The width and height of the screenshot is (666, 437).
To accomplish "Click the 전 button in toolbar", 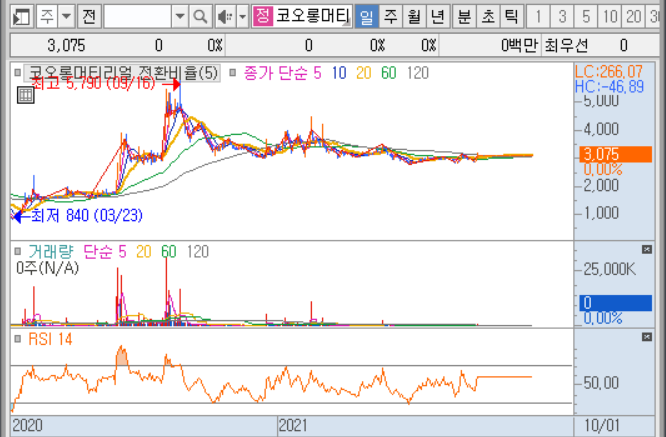I will (89, 17).
